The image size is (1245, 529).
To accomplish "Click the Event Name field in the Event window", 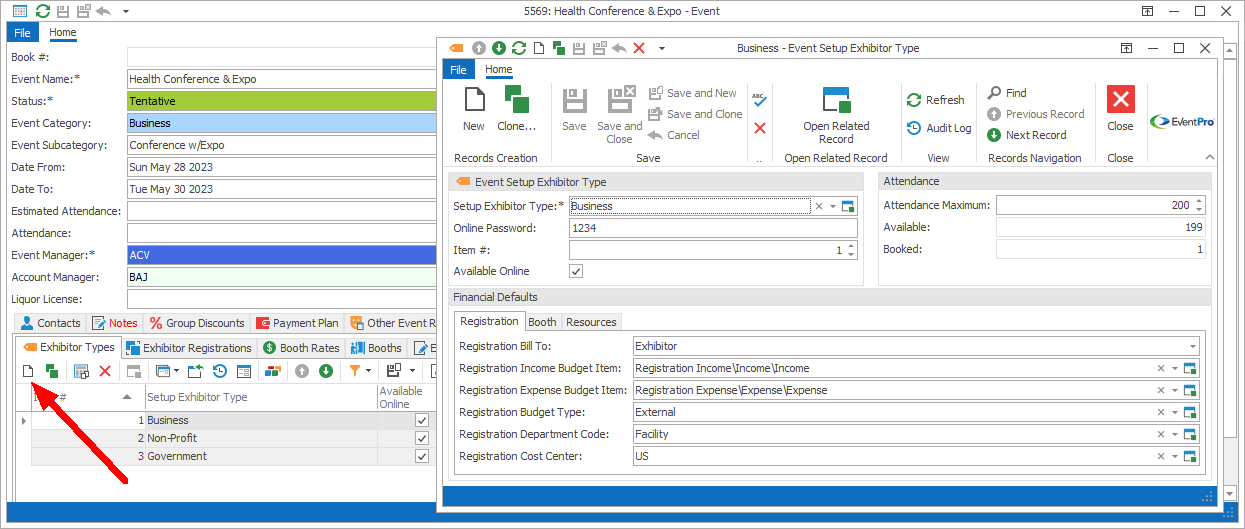I will click(x=283, y=79).
